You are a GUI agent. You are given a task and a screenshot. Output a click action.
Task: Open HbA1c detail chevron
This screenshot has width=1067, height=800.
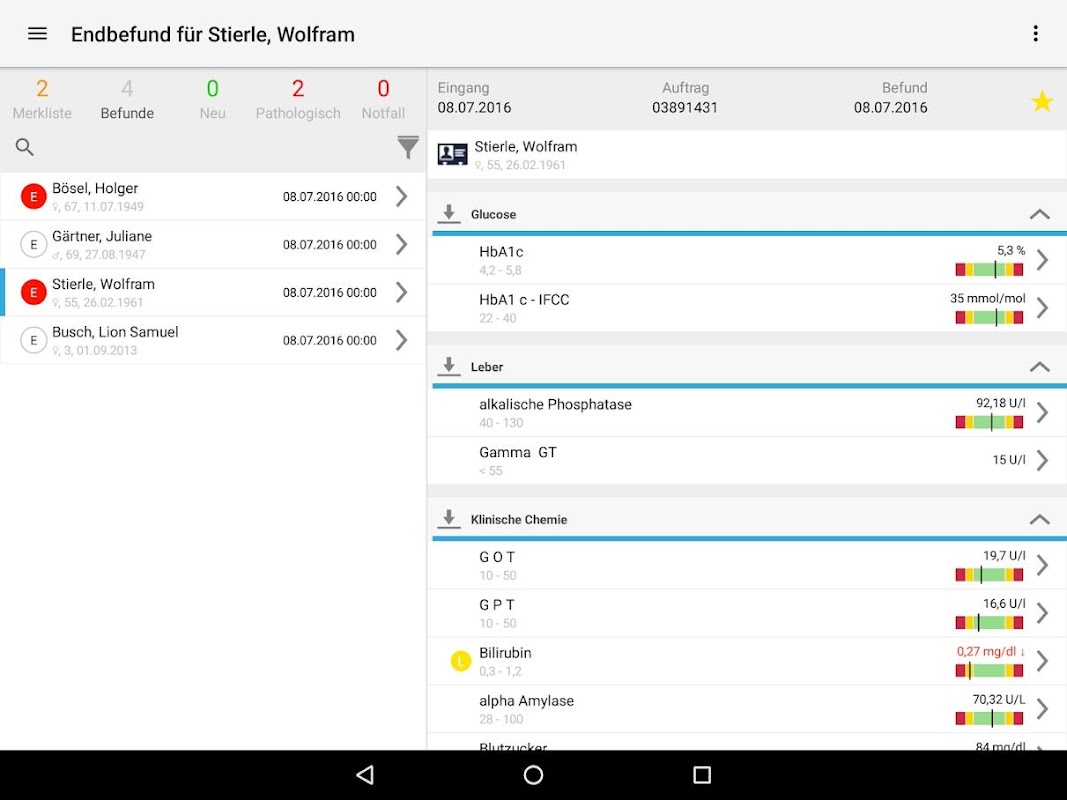click(x=1042, y=260)
